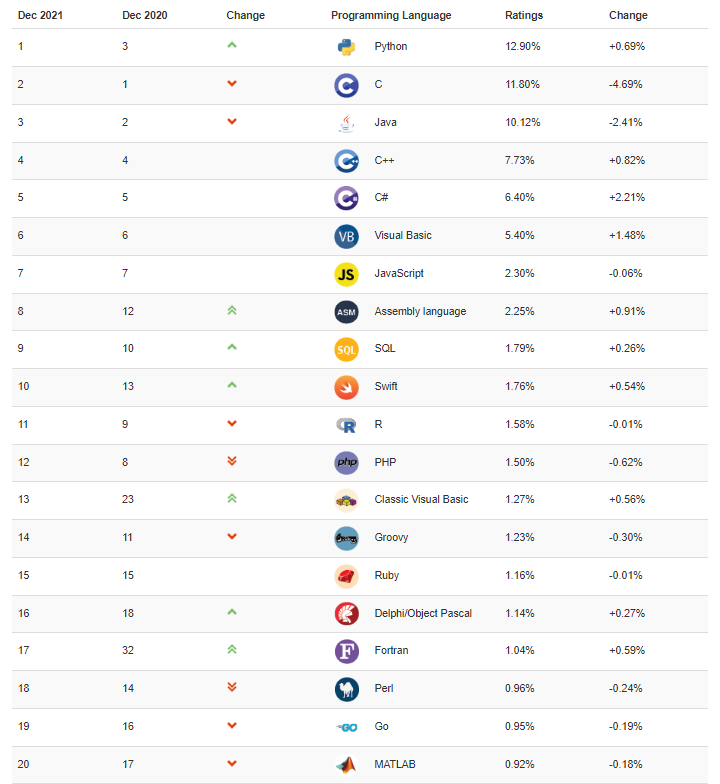Viewport: 720px width, 784px height.
Task: Click the Assembly language ASM icon
Action: 346,312
